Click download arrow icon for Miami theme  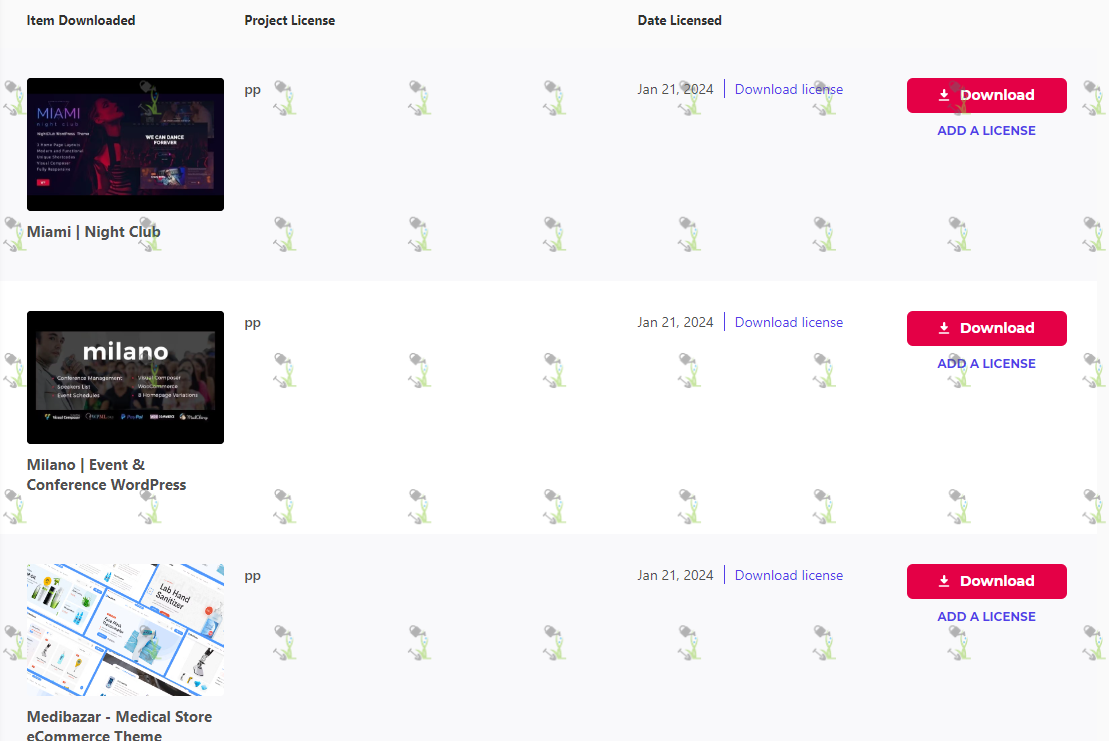[x=943, y=95]
